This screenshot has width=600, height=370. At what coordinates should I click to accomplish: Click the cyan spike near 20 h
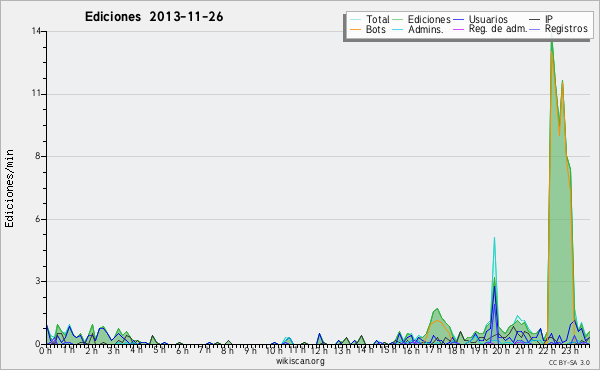click(494, 268)
